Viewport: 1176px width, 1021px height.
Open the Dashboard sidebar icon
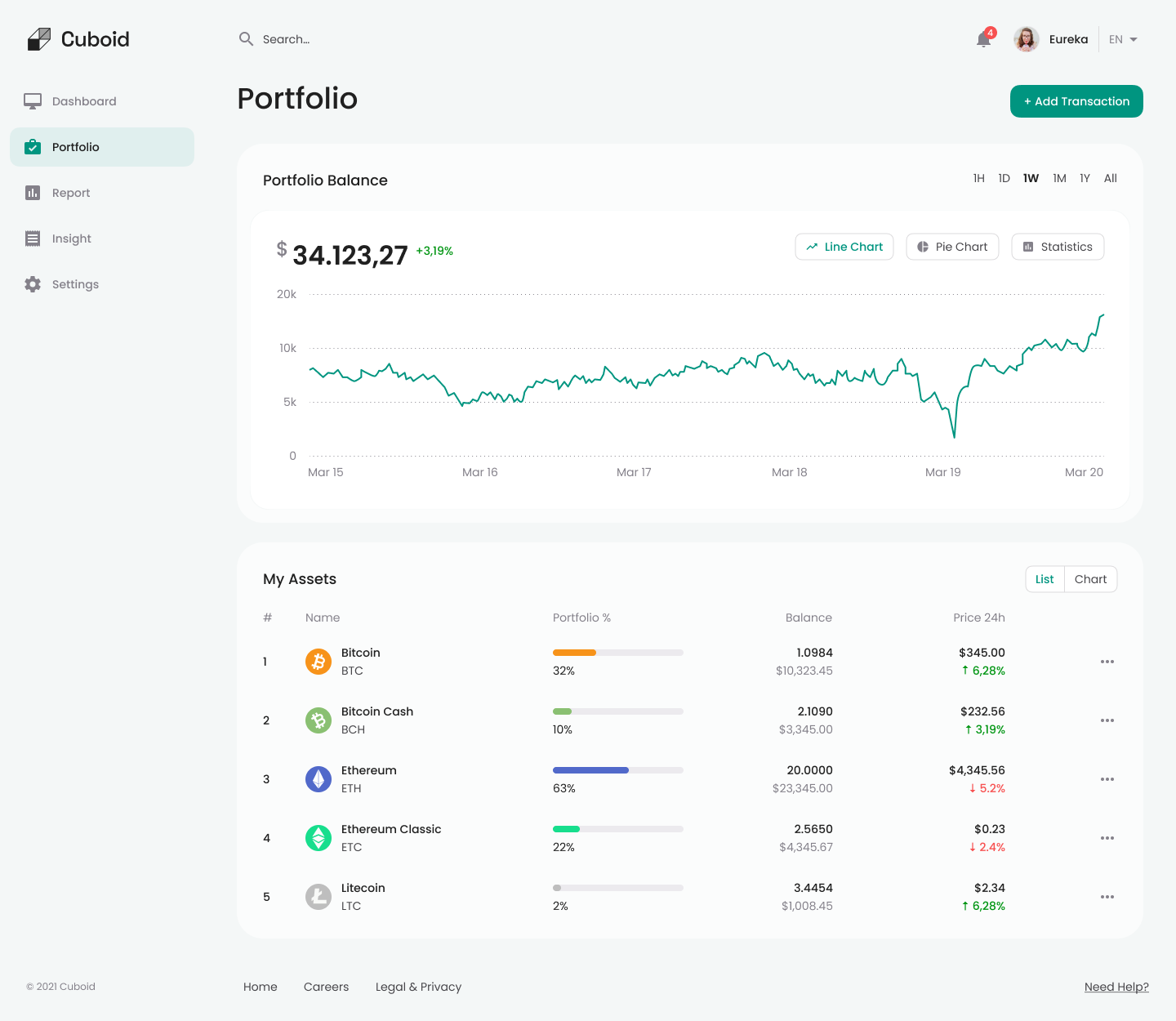pyautogui.click(x=33, y=100)
